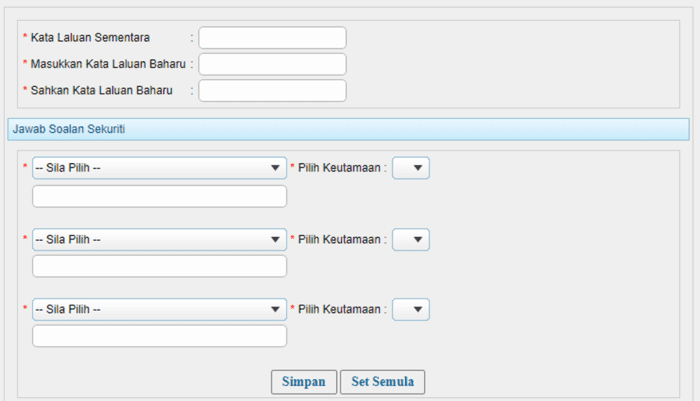
Task: Click the Kata Laluan Sementara input field
Action: (x=272, y=38)
